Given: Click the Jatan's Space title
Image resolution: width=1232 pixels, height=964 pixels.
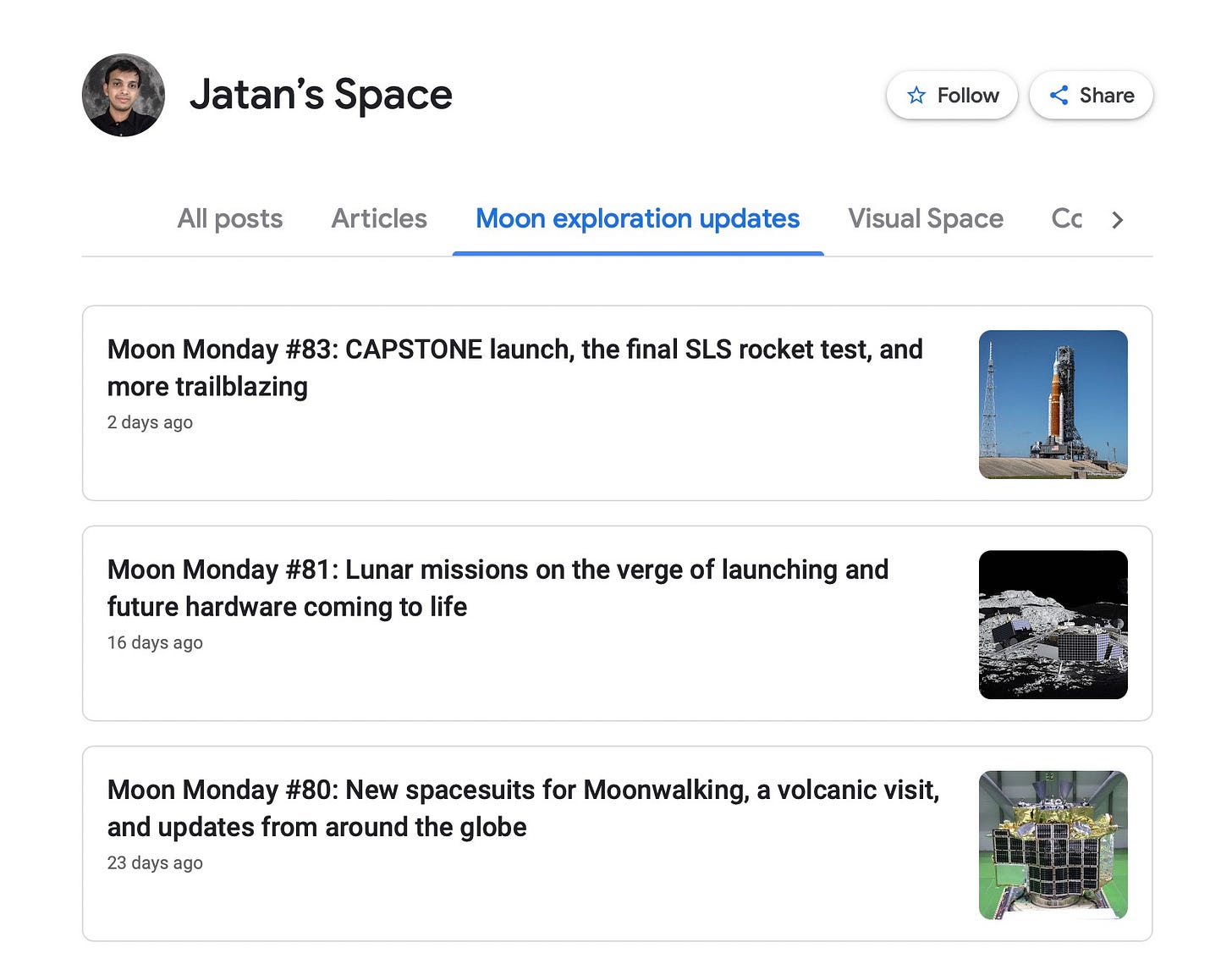Looking at the screenshot, I should [321, 95].
